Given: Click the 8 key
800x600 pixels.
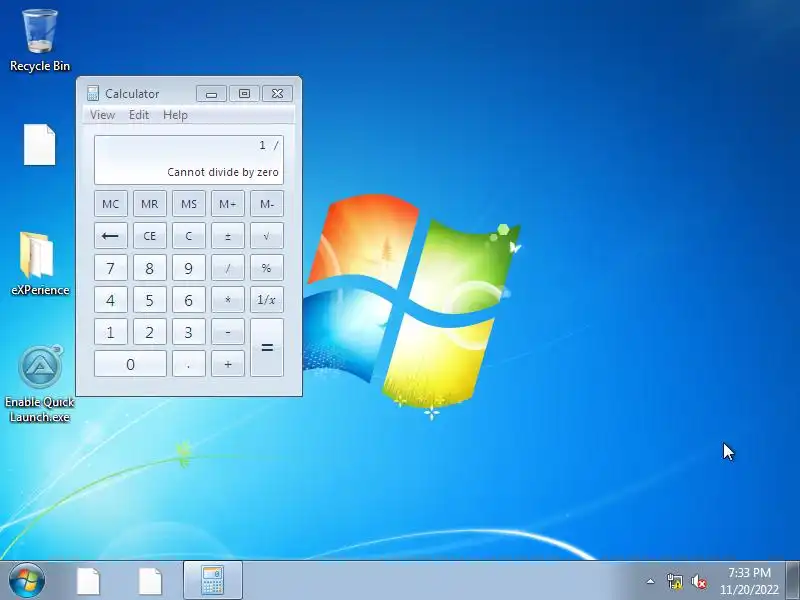Looking at the screenshot, I should (149, 268).
